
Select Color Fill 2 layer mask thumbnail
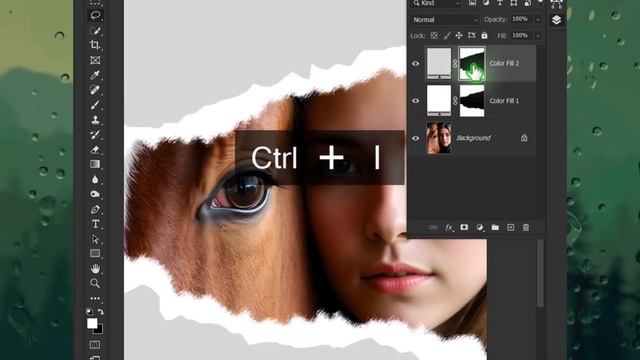pyautogui.click(x=472, y=63)
